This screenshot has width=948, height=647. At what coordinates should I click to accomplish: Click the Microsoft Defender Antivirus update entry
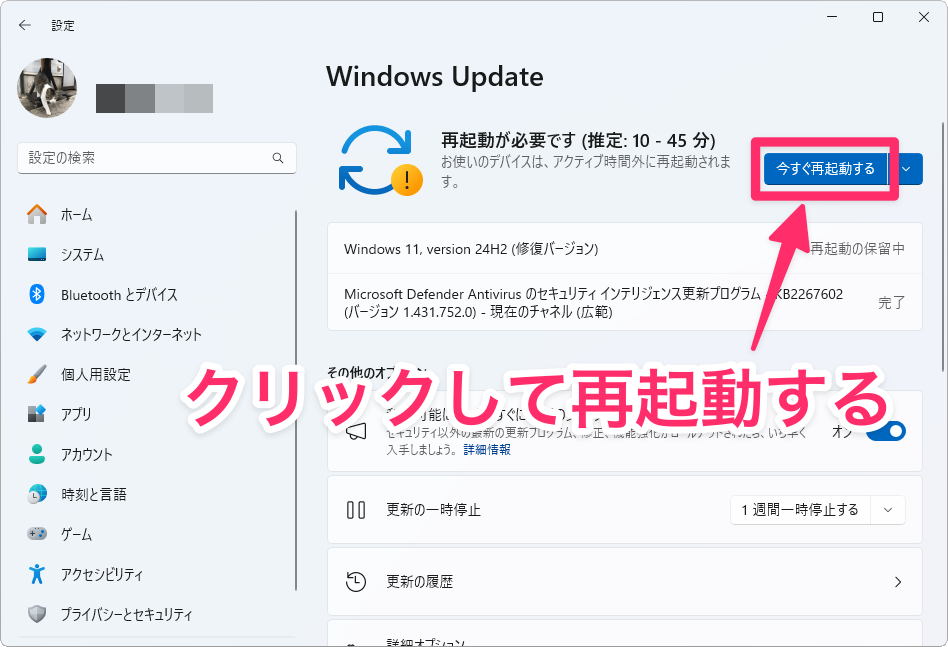(625, 302)
